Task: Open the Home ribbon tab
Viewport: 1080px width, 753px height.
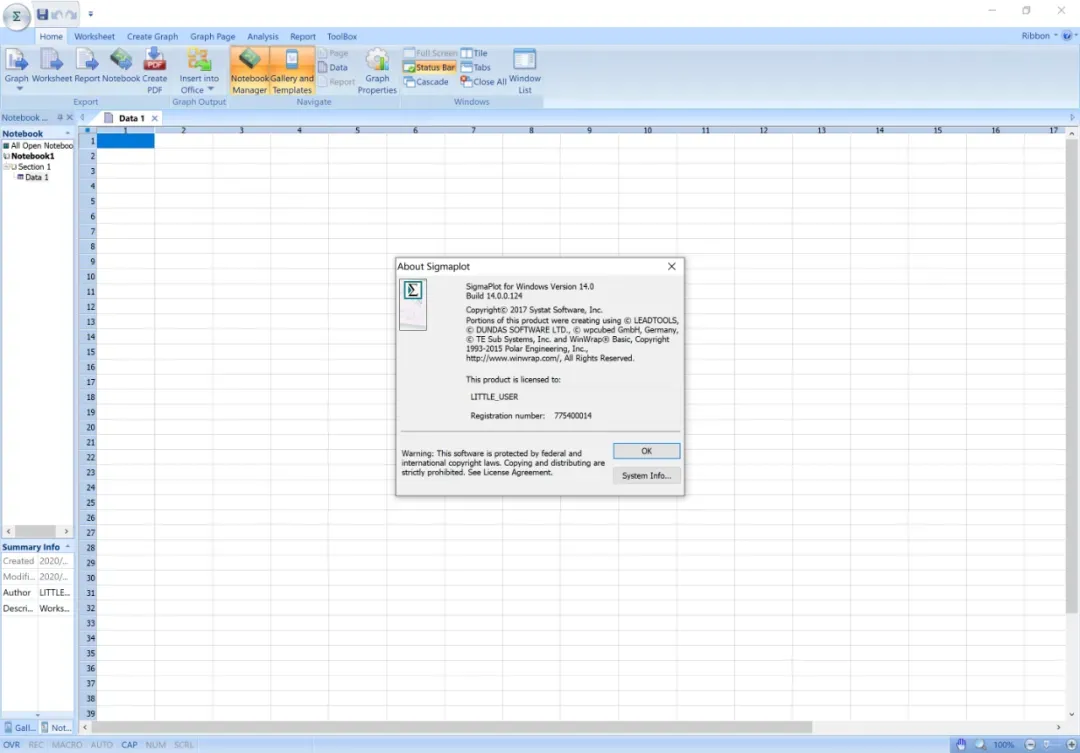Action: 51,37
